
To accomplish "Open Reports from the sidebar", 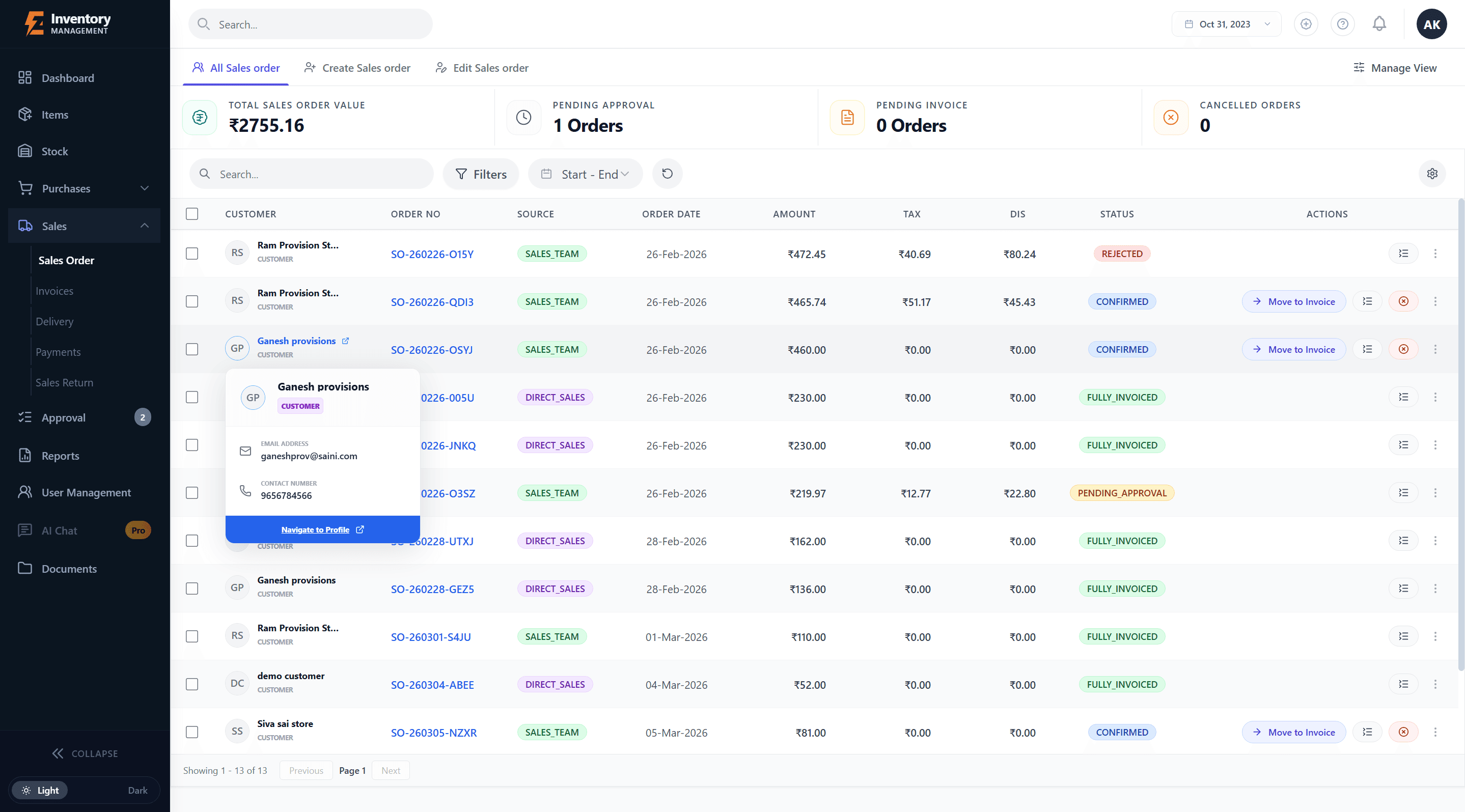I will click(60, 456).
